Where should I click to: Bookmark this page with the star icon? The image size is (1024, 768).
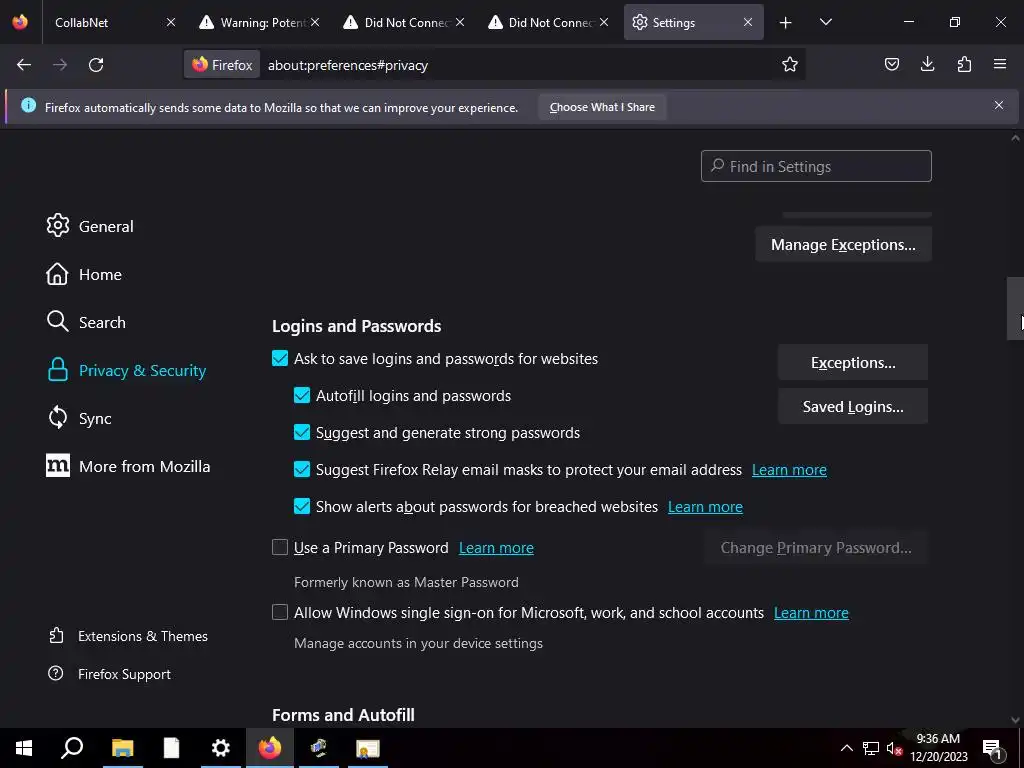coord(790,65)
